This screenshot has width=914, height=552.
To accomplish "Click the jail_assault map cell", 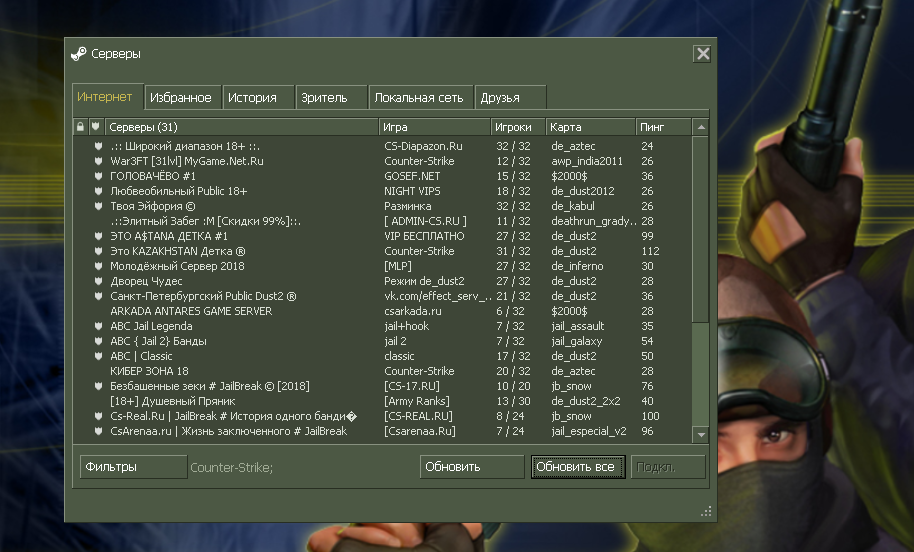I will click(578, 326).
